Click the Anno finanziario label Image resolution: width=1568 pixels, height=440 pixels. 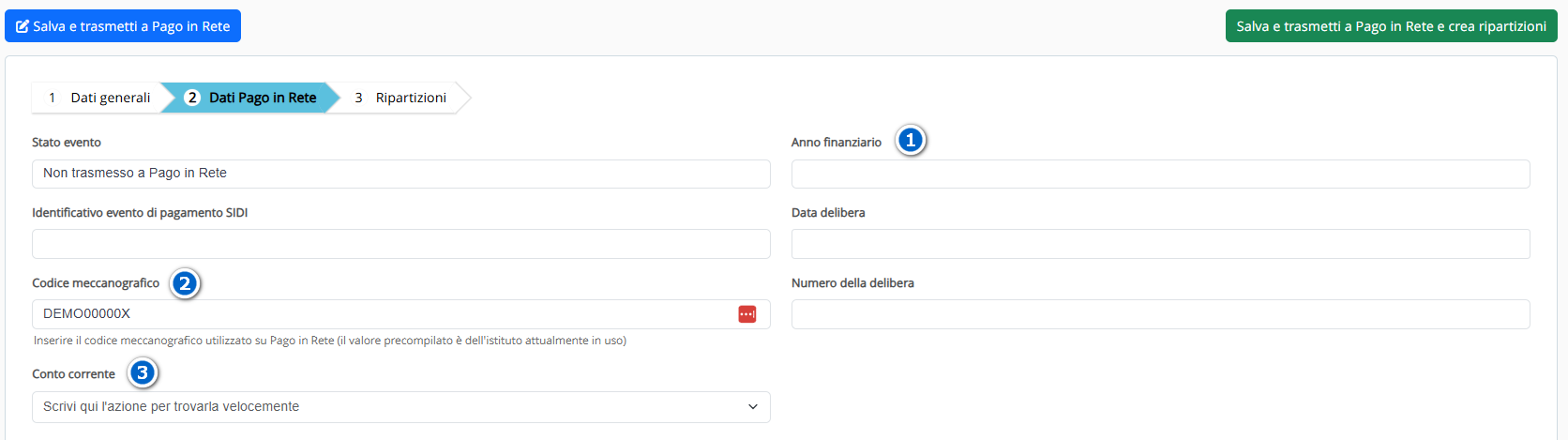(837, 143)
